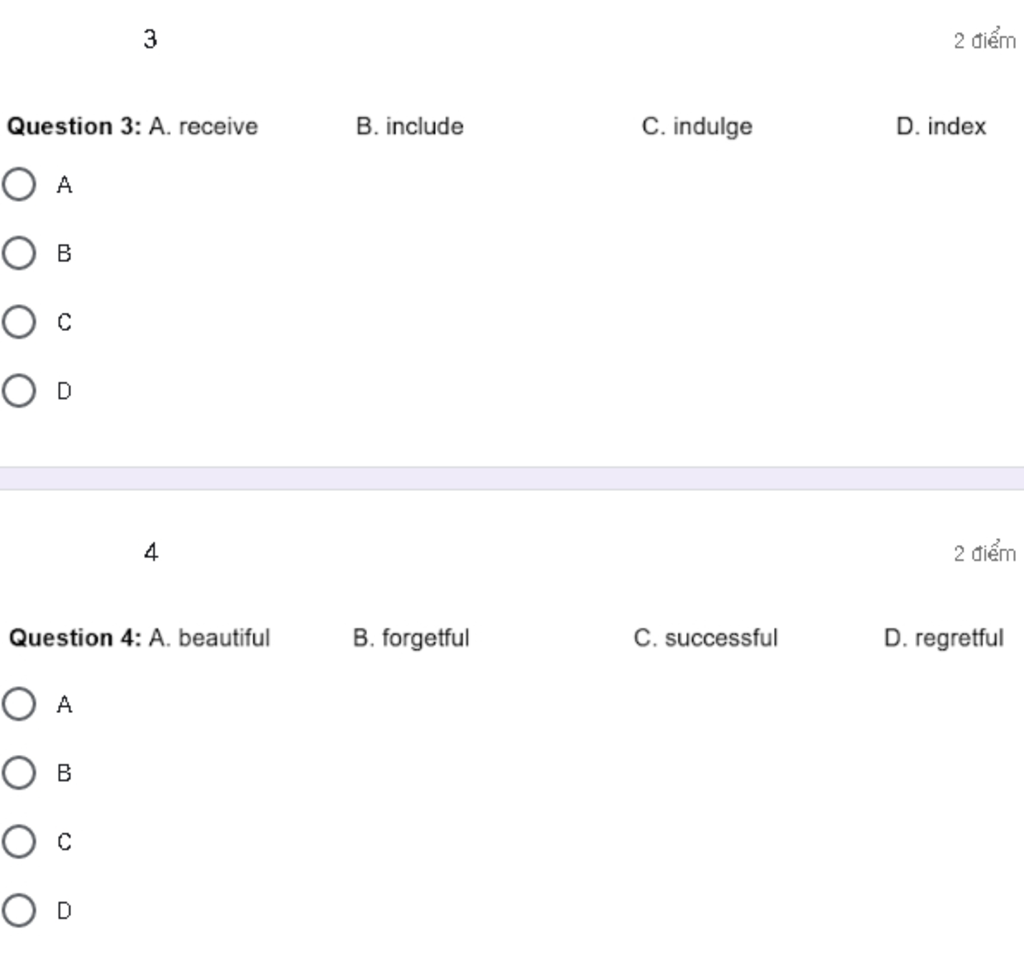Select option A for Question 3
Screen dimensions: 1024x962
(x=19, y=184)
